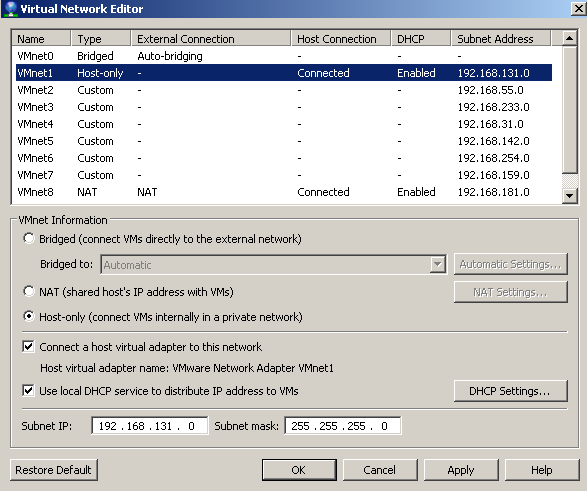This screenshot has width=587, height=491.
Task: Click the Custom type cell of VMnet2
Action: point(95,90)
